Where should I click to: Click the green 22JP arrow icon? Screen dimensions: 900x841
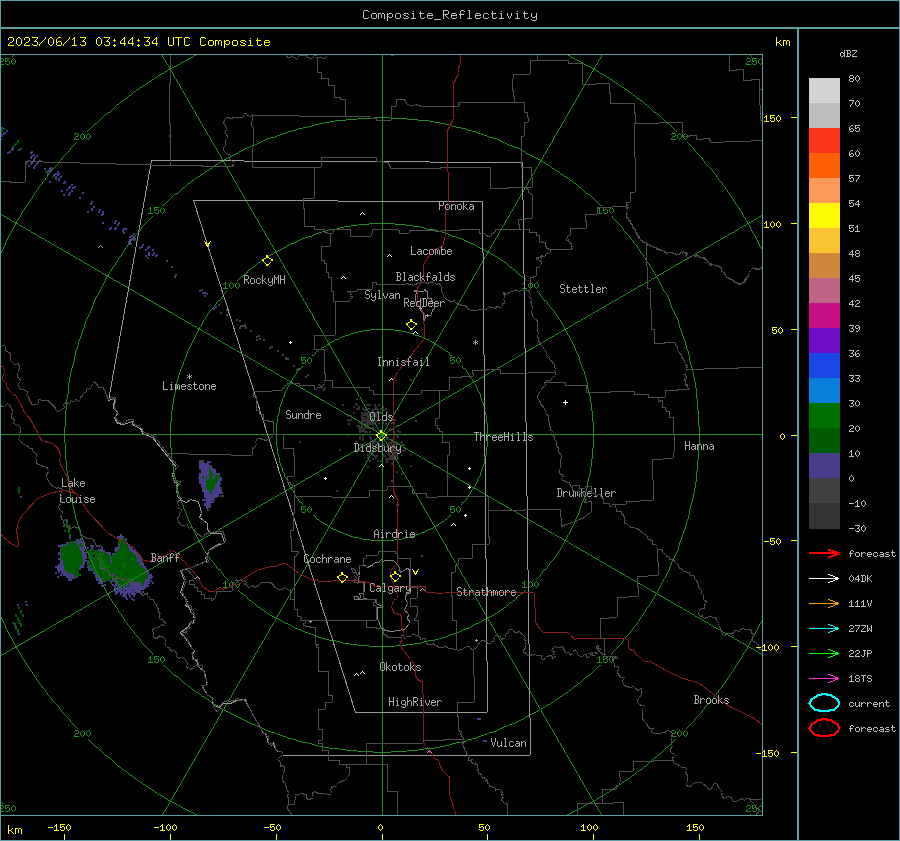tap(824, 653)
